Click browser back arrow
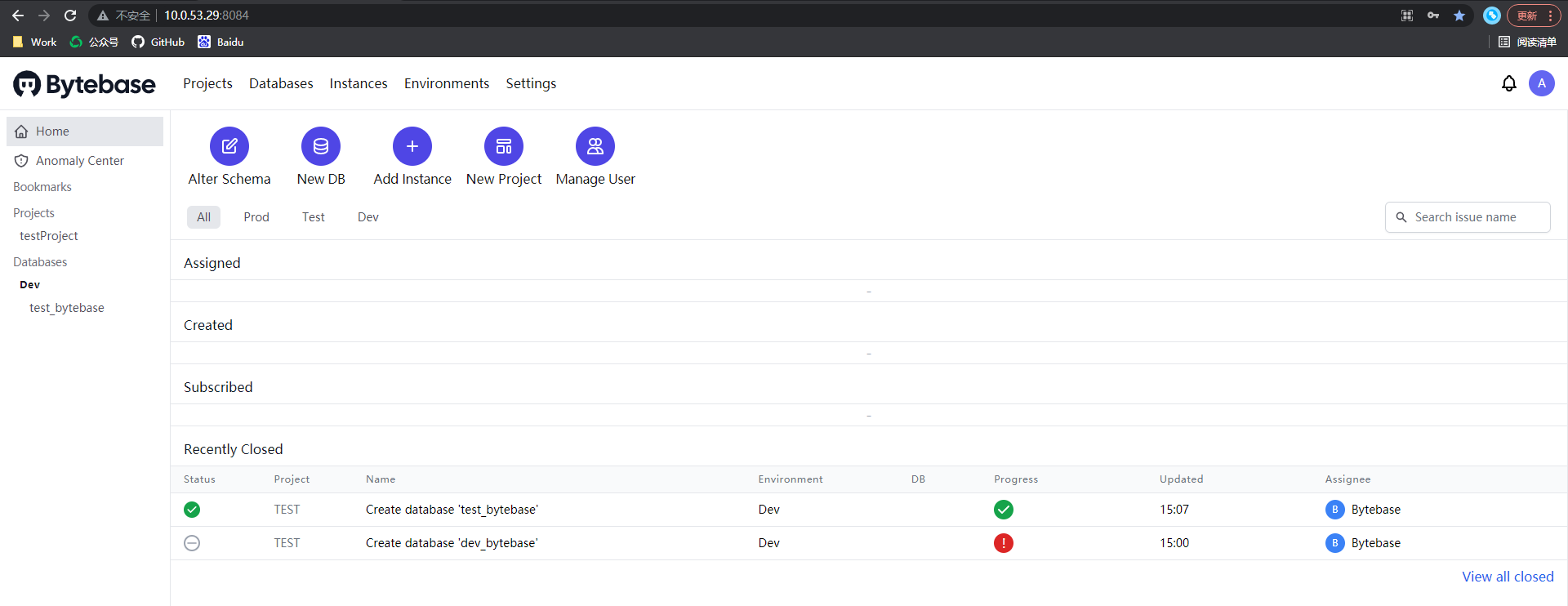 pos(18,16)
